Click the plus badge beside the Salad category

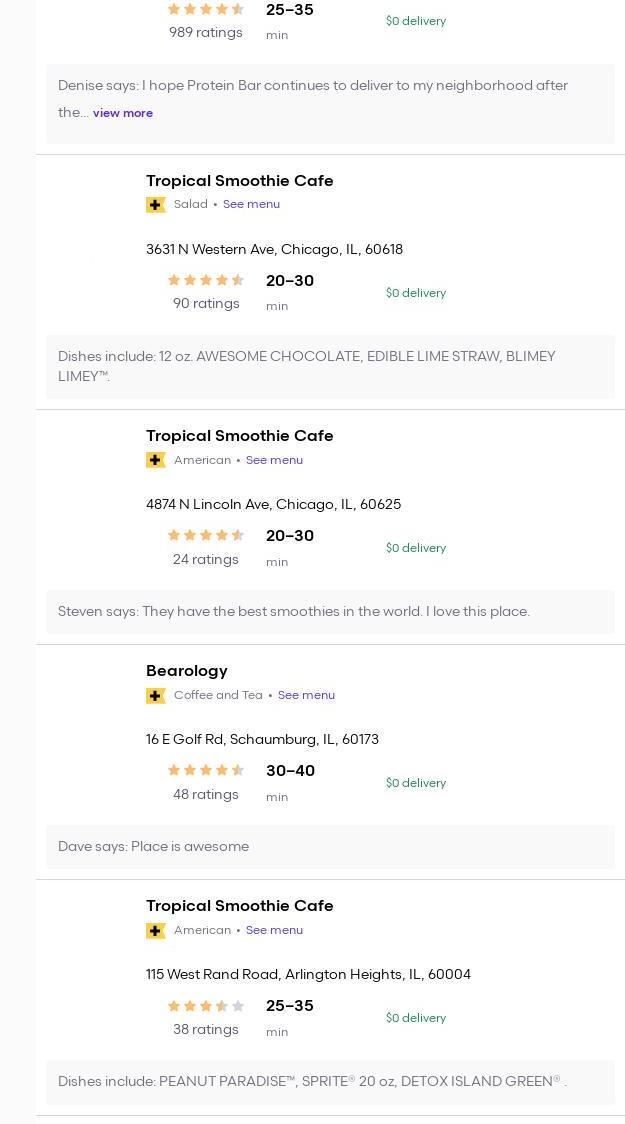click(156, 205)
